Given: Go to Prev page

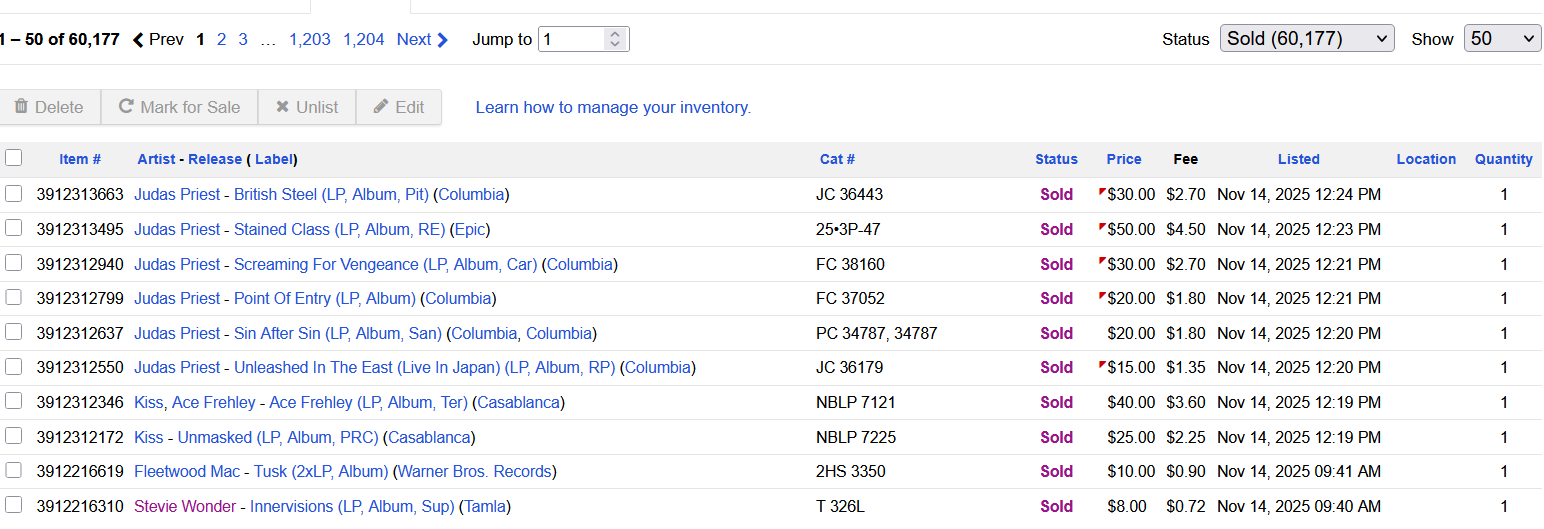Looking at the screenshot, I should coord(158,39).
